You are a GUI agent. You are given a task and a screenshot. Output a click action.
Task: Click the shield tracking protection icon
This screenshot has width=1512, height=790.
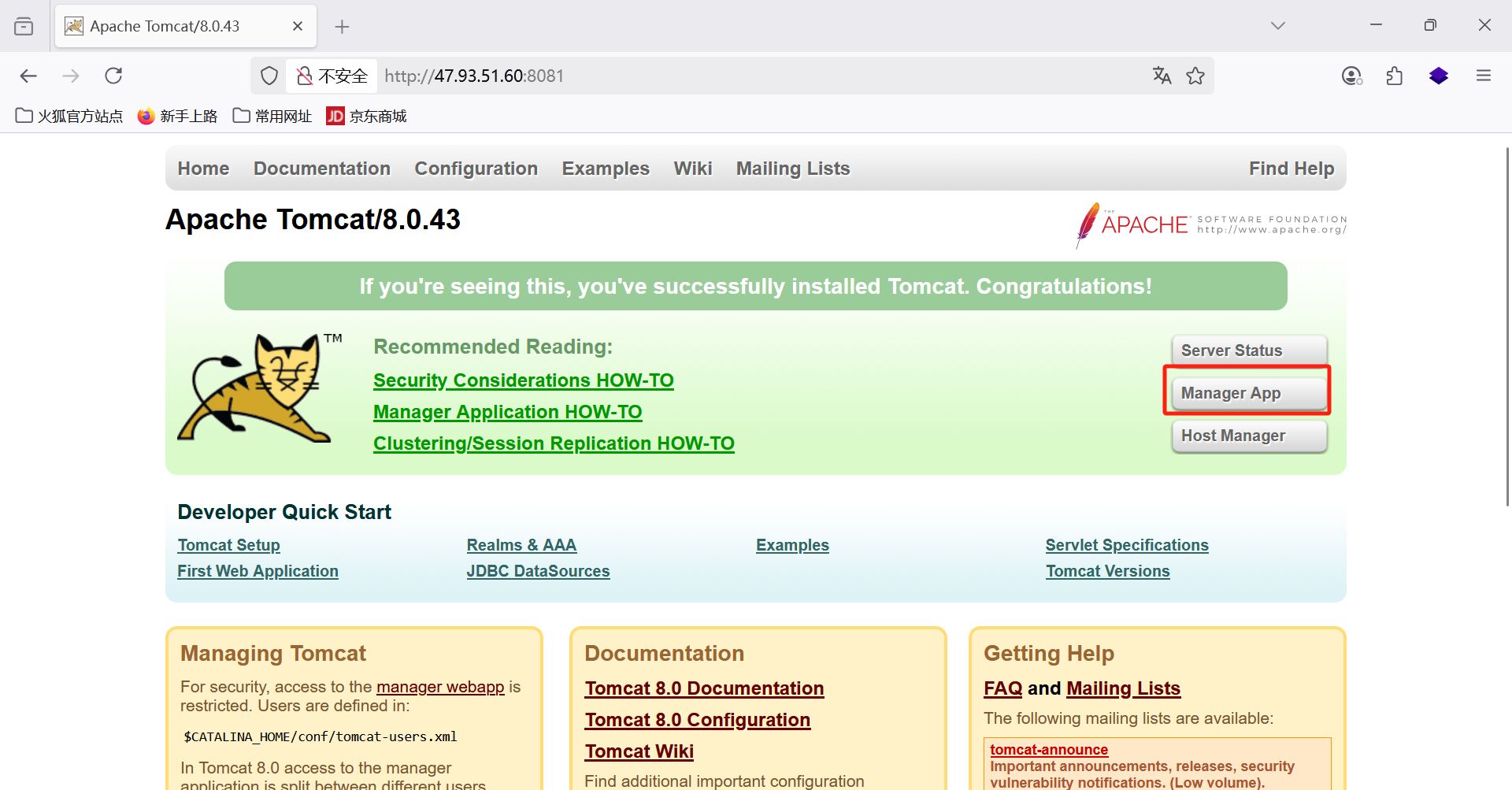[269, 76]
